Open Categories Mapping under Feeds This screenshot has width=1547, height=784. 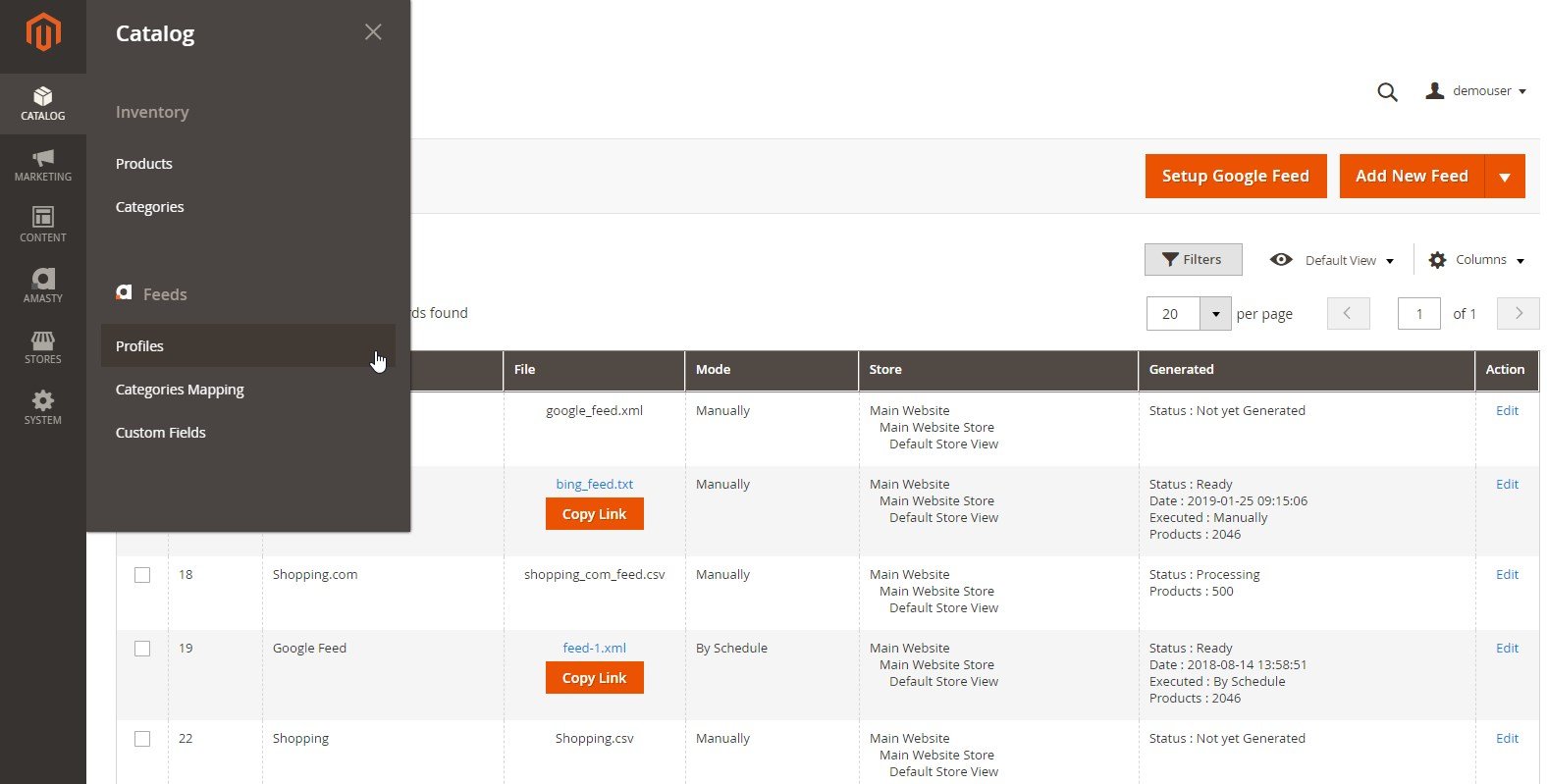tap(180, 390)
